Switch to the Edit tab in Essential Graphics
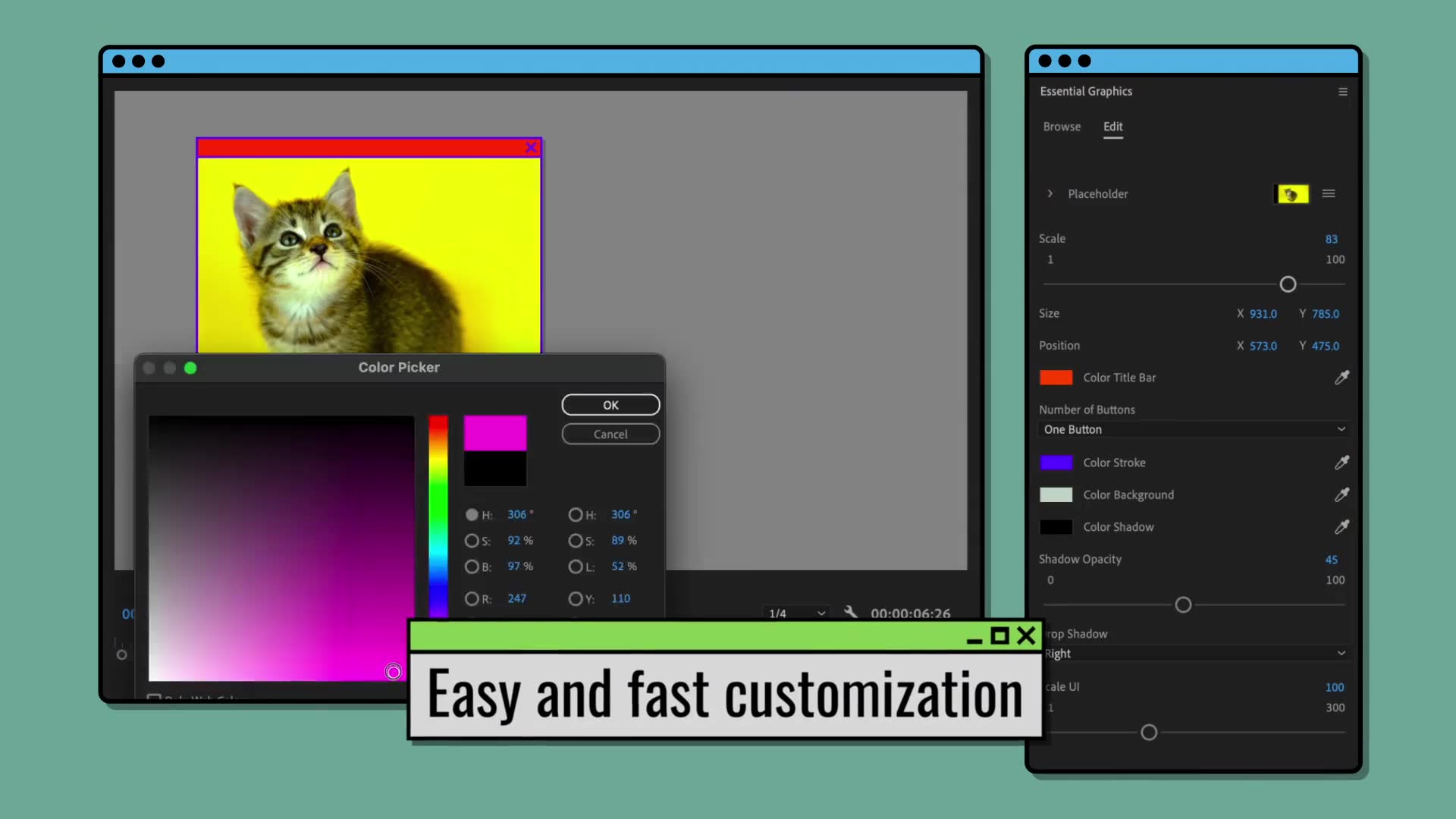1456x819 pixels. point(1113,126)
